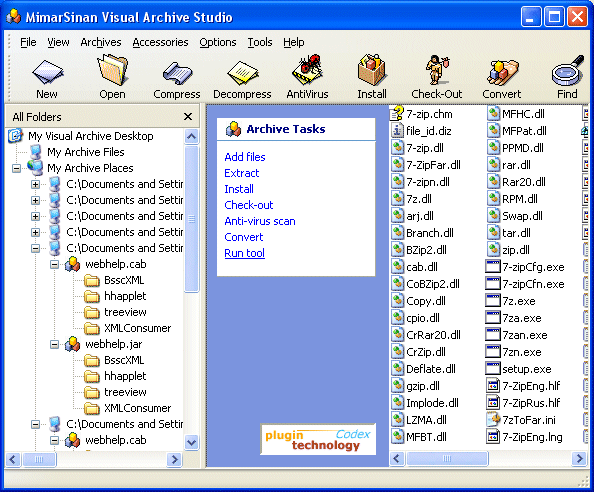This screenshot has height=492, width=594.
Task: Open the Tools menu
Action: [x=260, y=42]
